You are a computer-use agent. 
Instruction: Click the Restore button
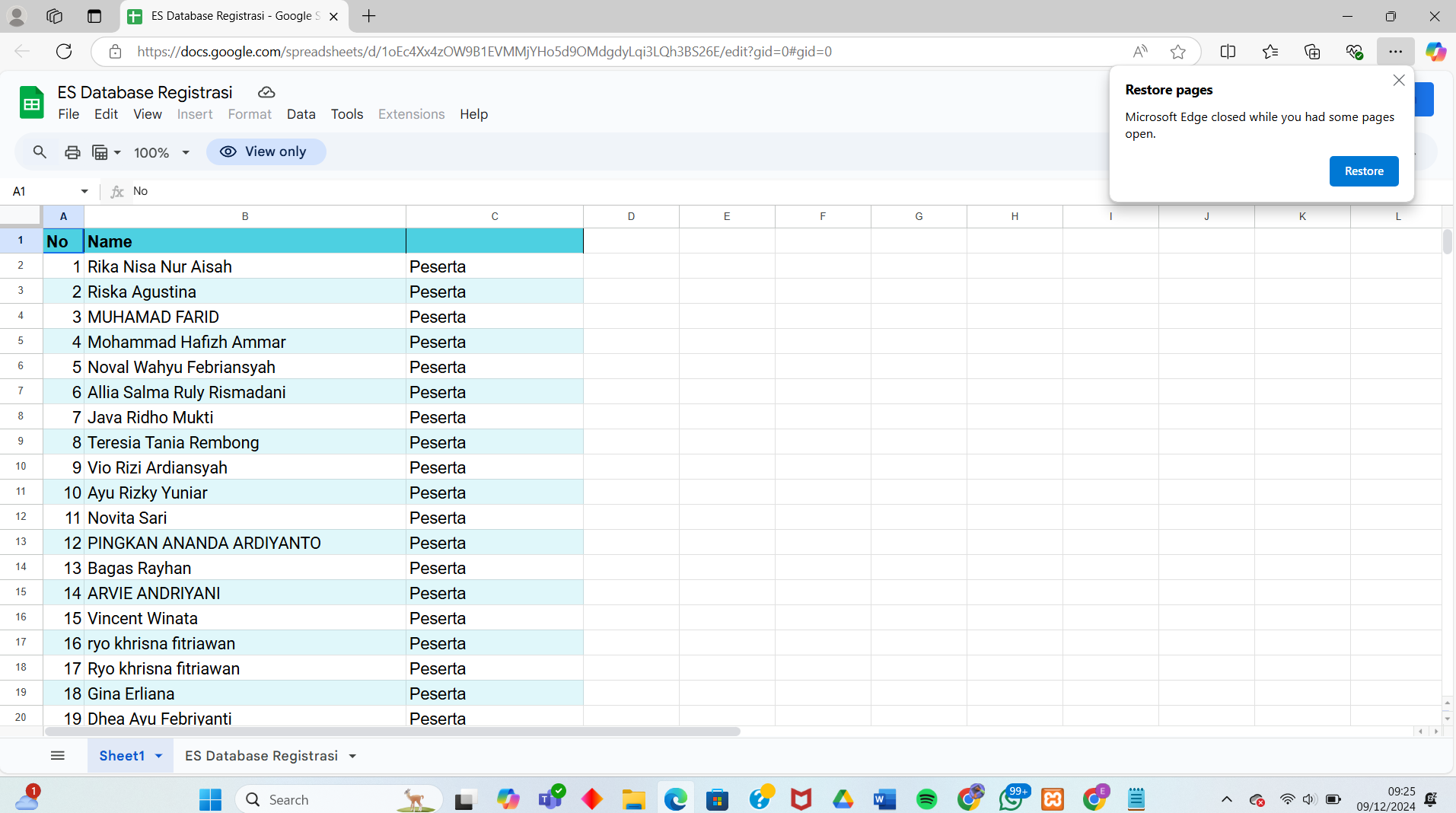(1363, 171)
